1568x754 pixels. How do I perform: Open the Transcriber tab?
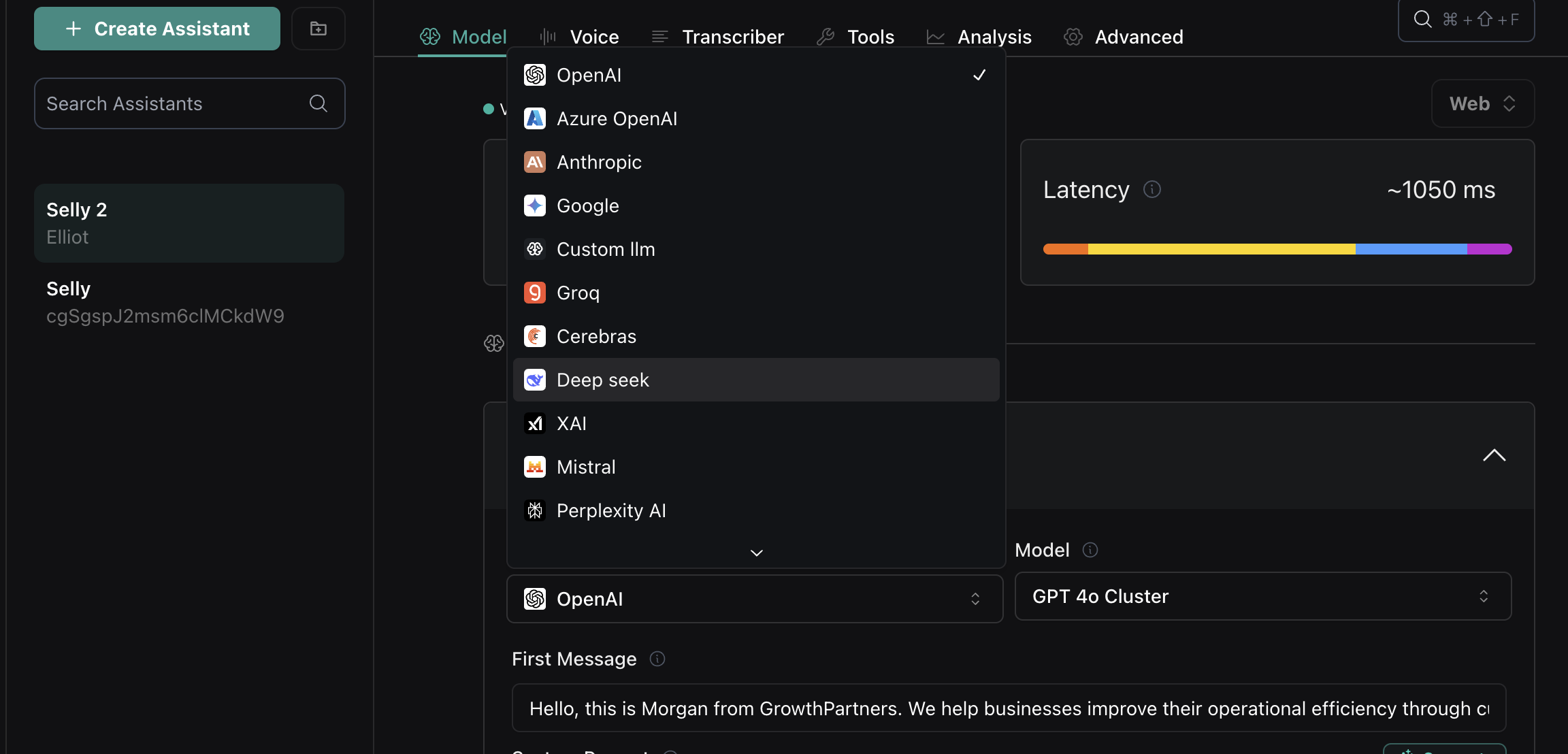point(733,36)
